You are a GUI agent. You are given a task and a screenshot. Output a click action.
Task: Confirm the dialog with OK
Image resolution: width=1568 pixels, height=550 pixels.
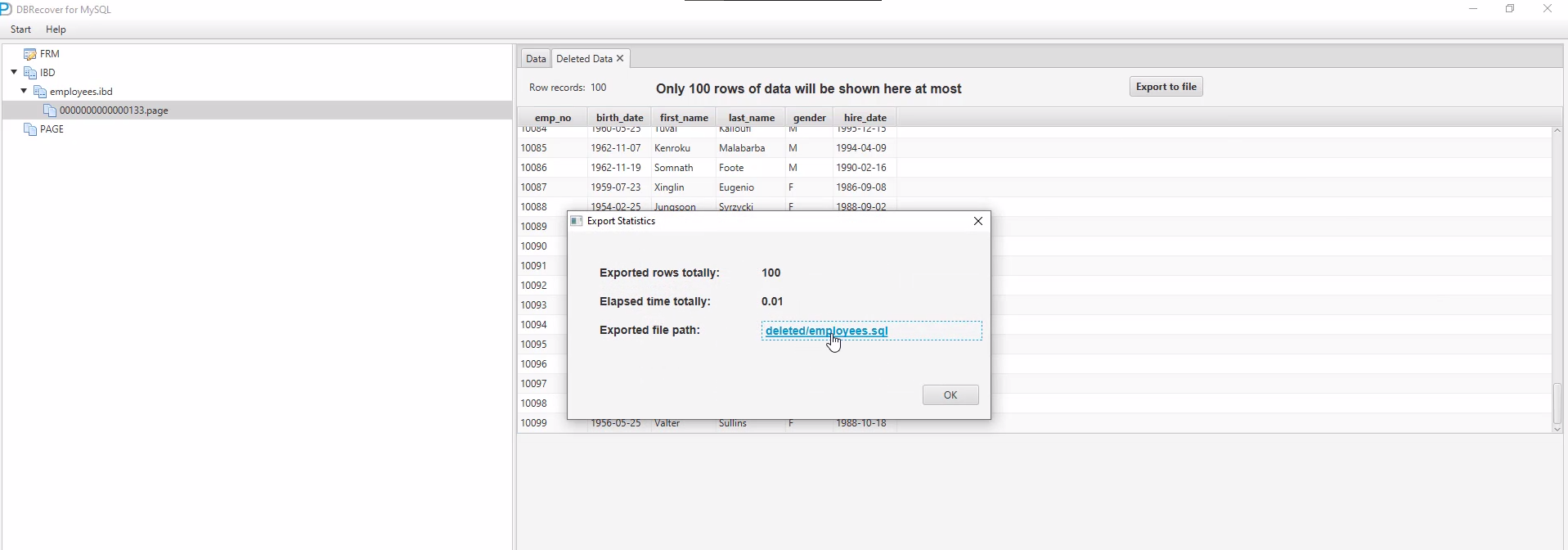(950, 395)
